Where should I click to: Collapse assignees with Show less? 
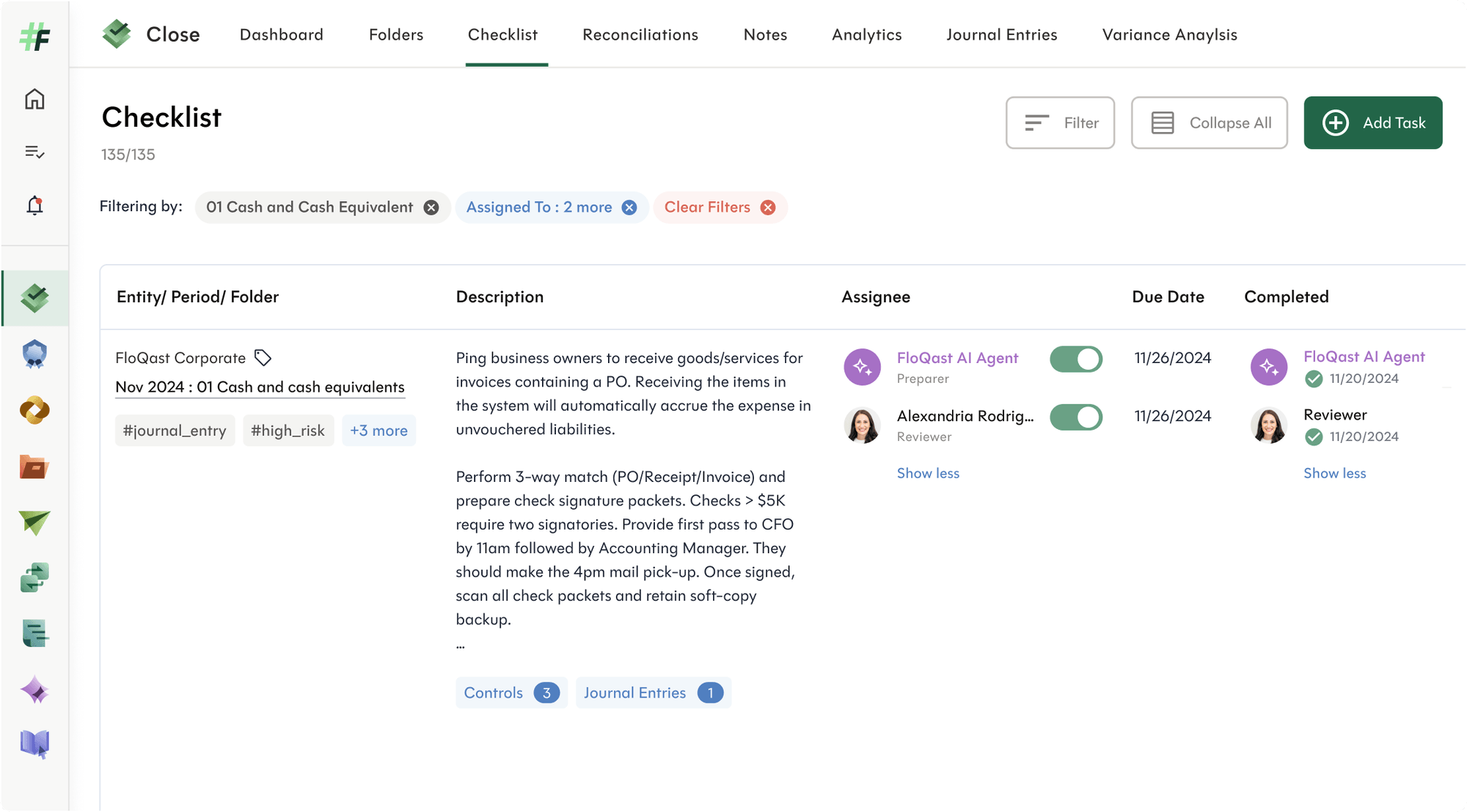(x=928, y=473)
